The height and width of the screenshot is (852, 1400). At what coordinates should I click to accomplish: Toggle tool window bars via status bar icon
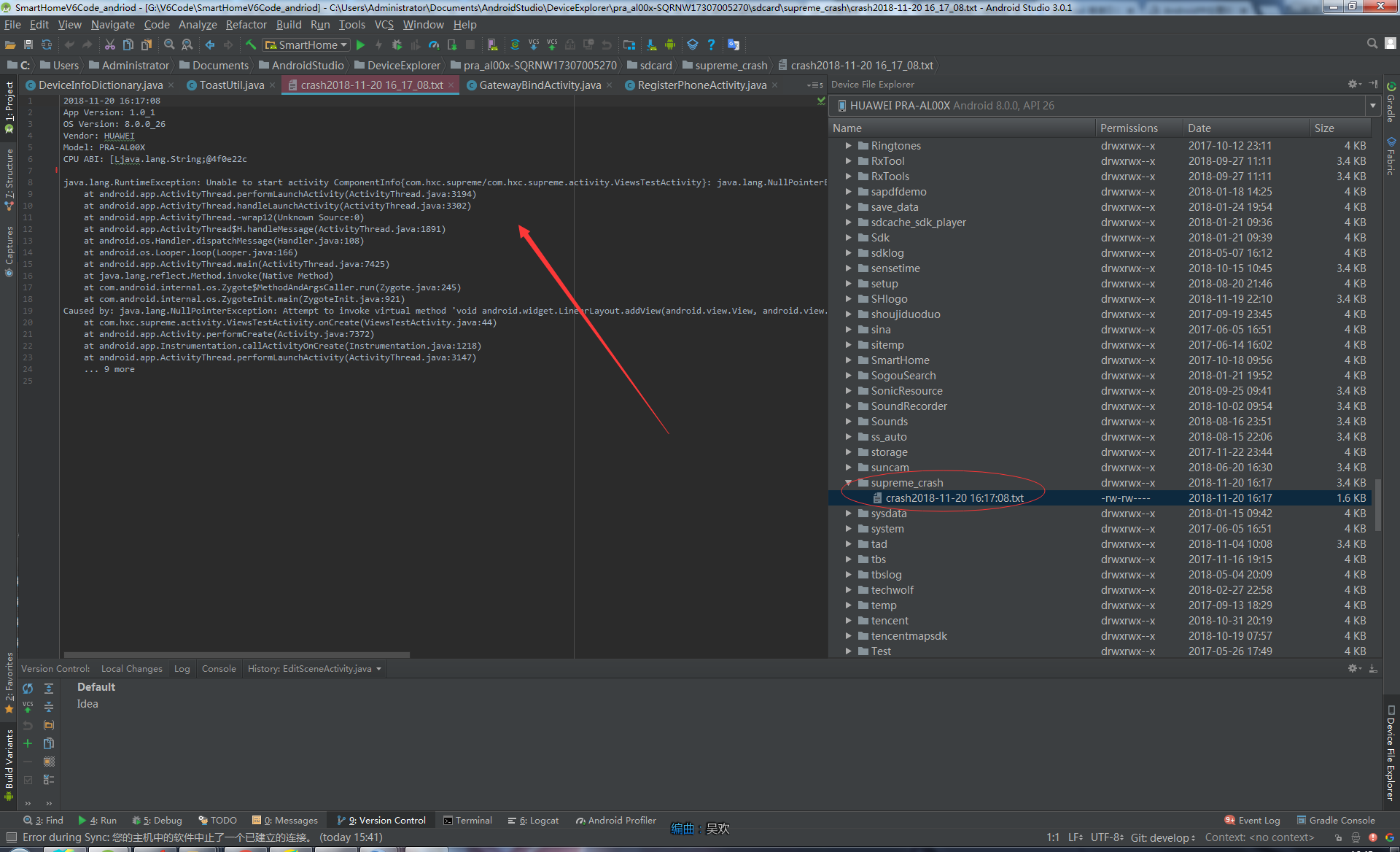click(11, 837)
